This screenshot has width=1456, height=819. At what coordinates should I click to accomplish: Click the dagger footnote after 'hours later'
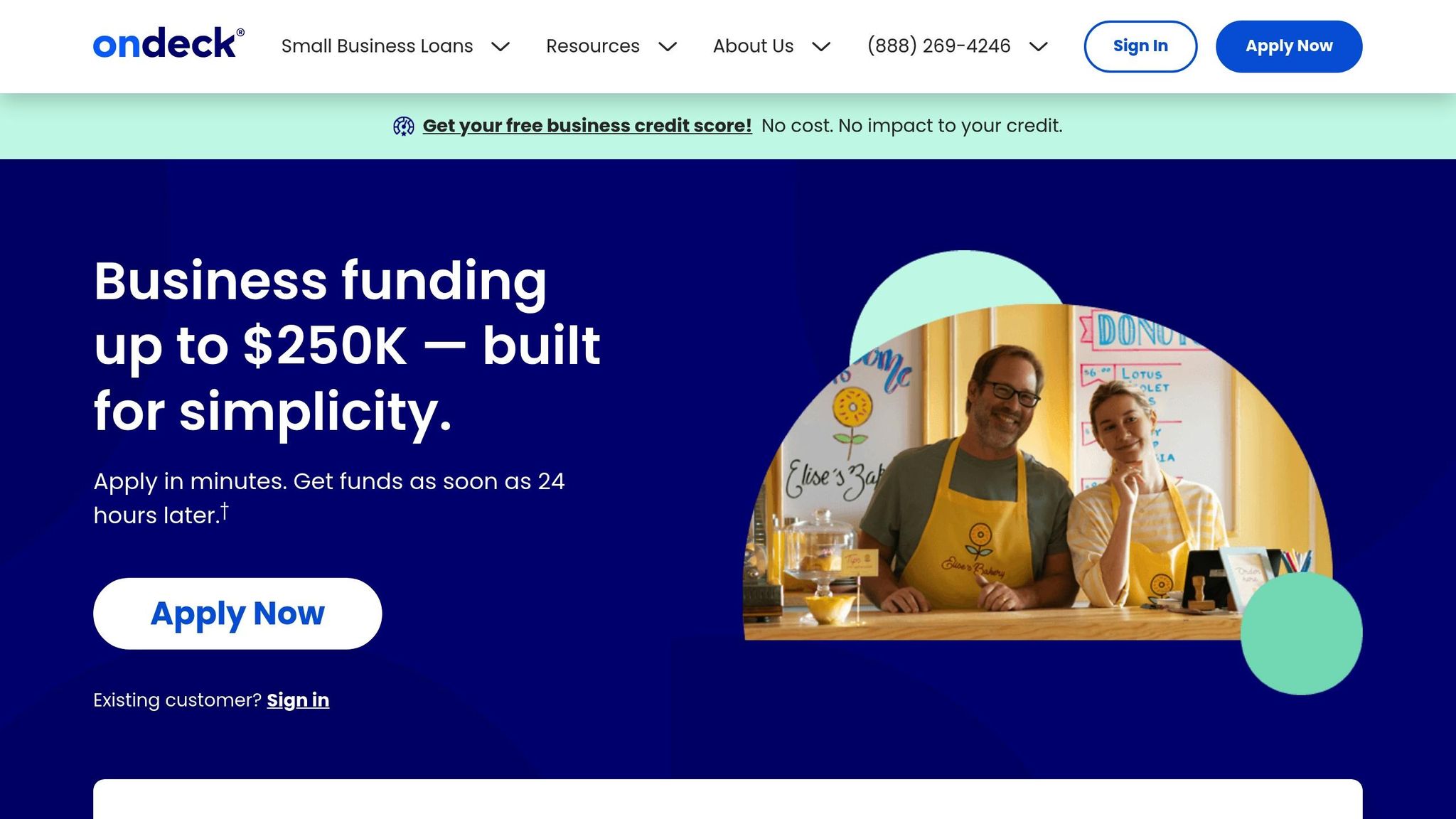pyautogui.click(x=224, y=510)
